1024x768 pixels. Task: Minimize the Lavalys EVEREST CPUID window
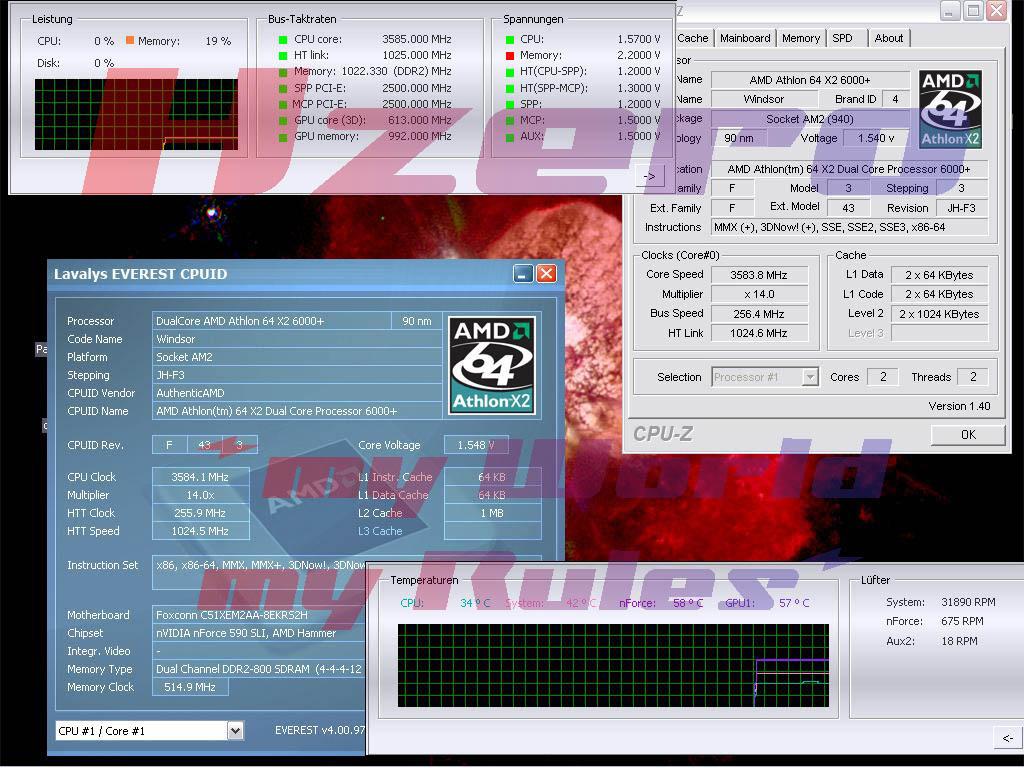coord(522,274)
